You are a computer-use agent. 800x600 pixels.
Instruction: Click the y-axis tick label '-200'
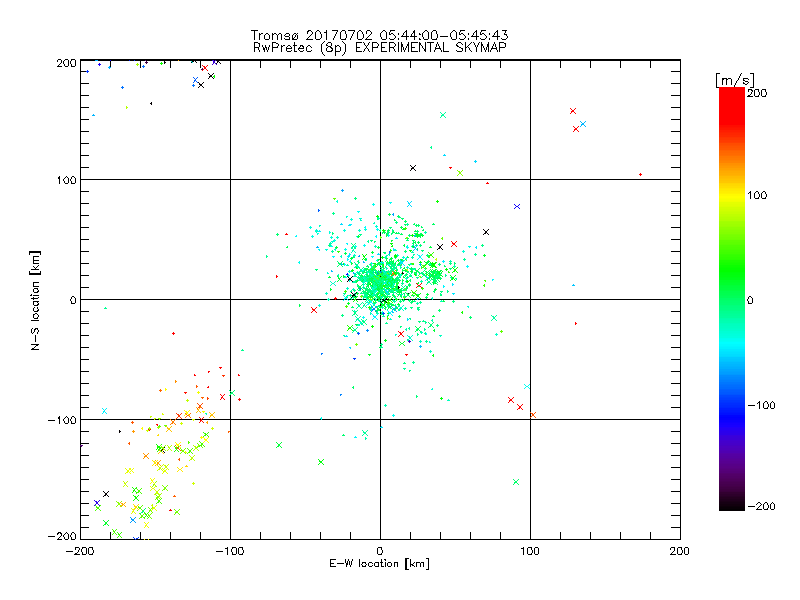62,537
